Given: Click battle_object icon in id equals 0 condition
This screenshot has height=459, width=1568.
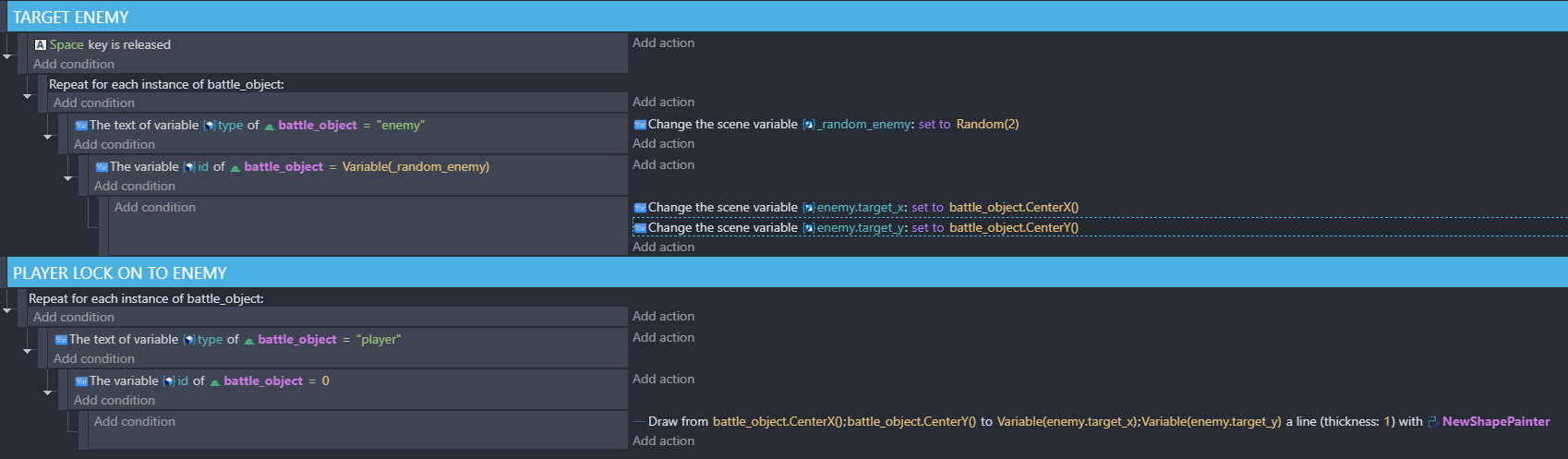Looking at the screenshot, I should (215, 381).
